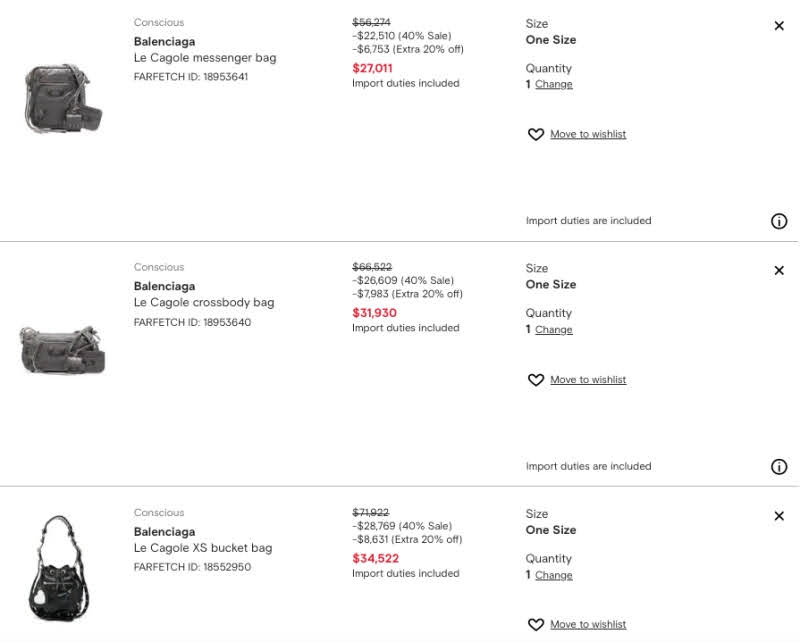Change the quantity of the messenger bag

coord(554,85)
